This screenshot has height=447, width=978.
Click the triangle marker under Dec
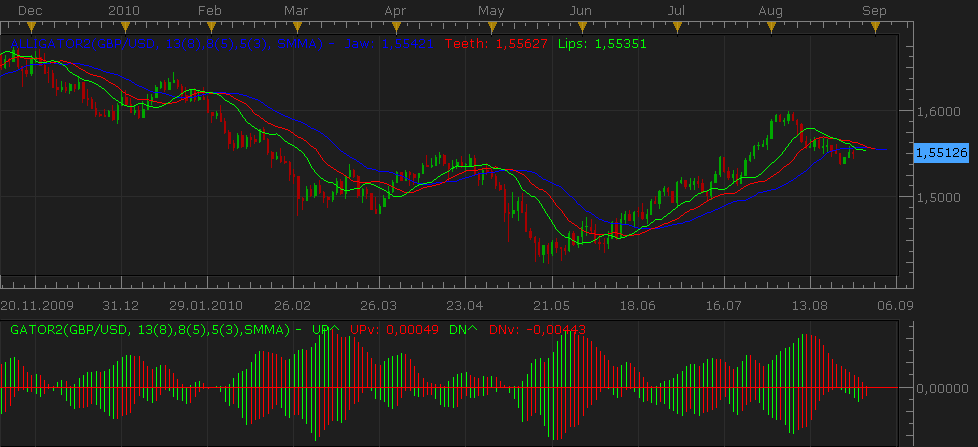(32, 27)
